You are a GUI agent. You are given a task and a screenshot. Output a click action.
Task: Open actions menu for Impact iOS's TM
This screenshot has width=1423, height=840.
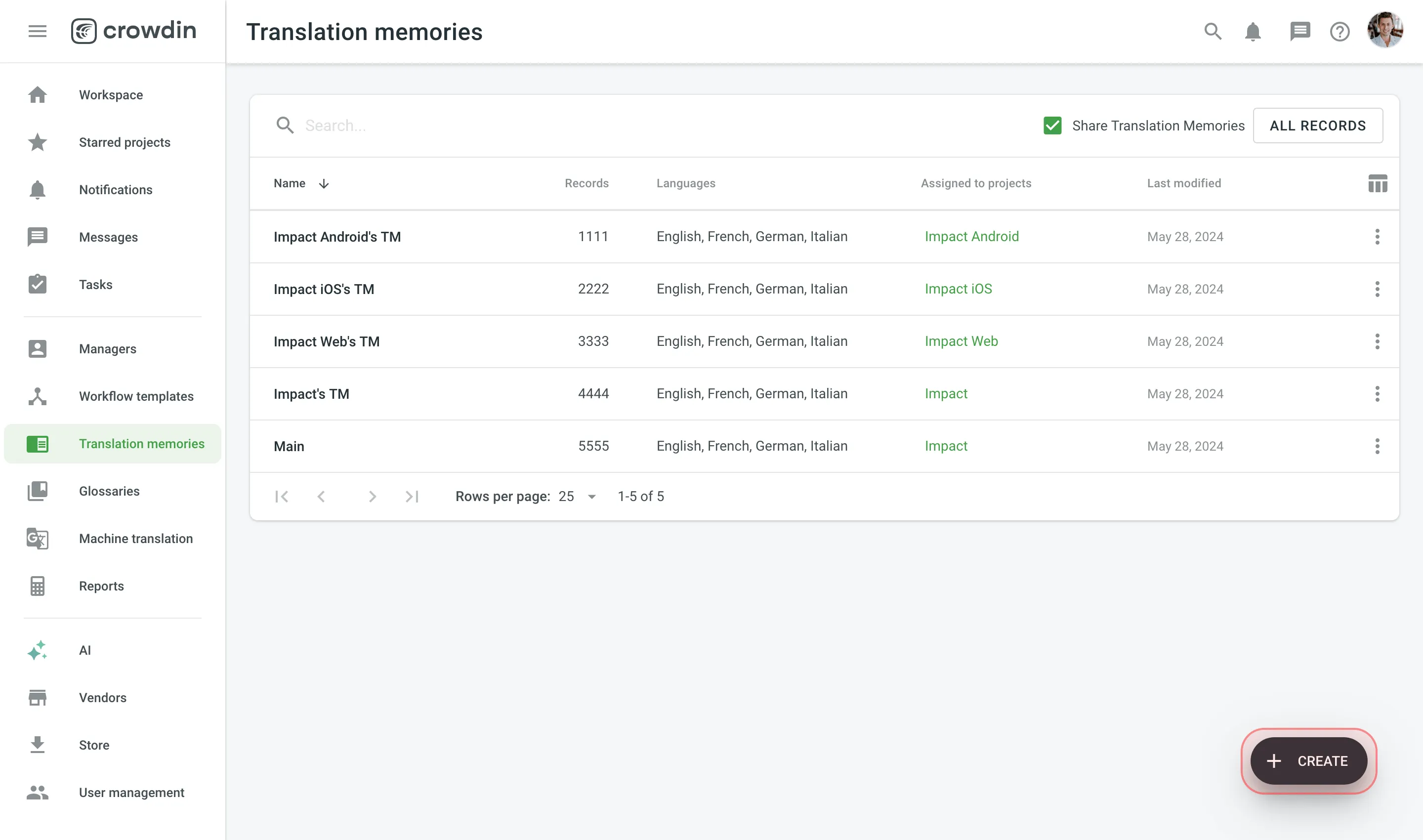1377,289
